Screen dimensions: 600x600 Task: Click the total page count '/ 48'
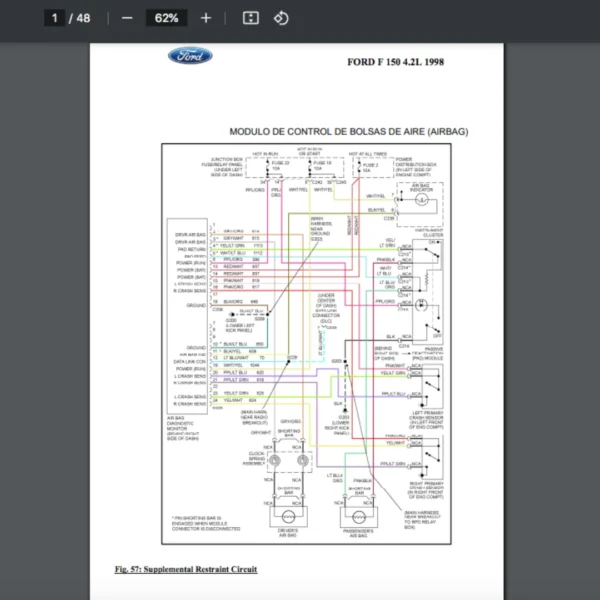80,18
